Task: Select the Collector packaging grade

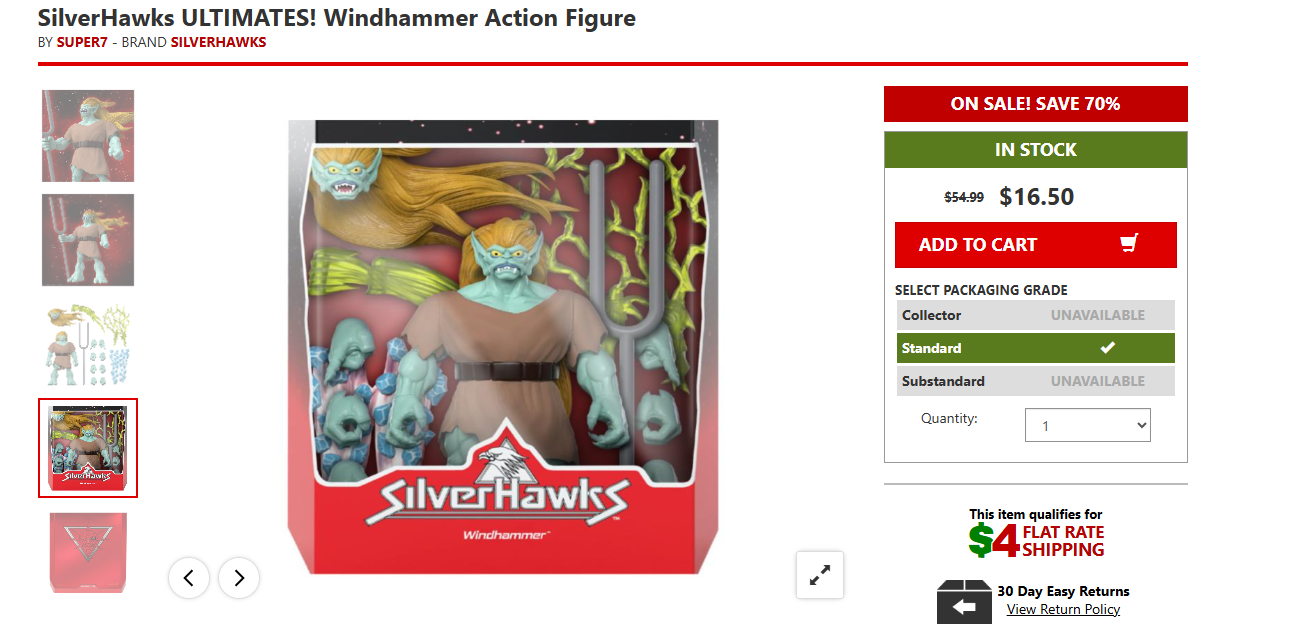Action: [x=1035, y=315]
